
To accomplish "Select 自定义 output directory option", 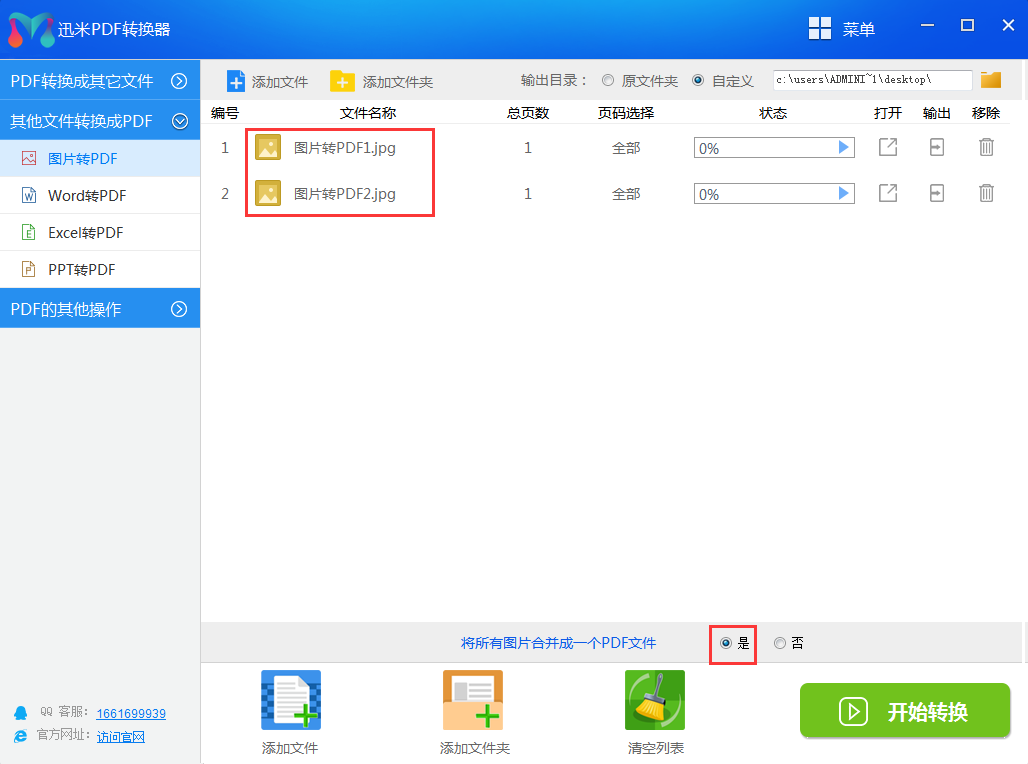I will click(x=698, y=81).
